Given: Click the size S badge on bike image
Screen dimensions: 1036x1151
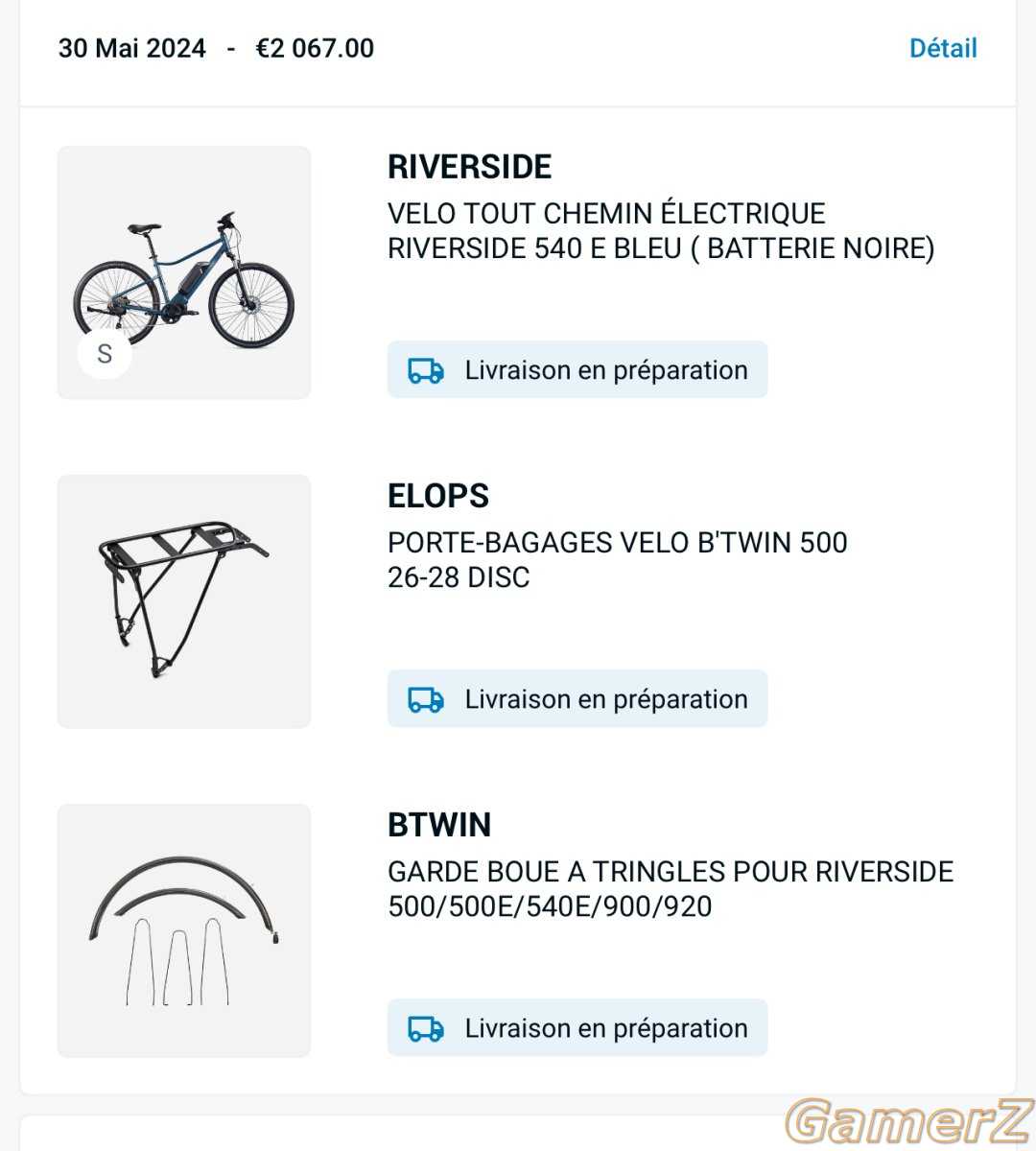Looking at the screenshot, I should 105,353.
